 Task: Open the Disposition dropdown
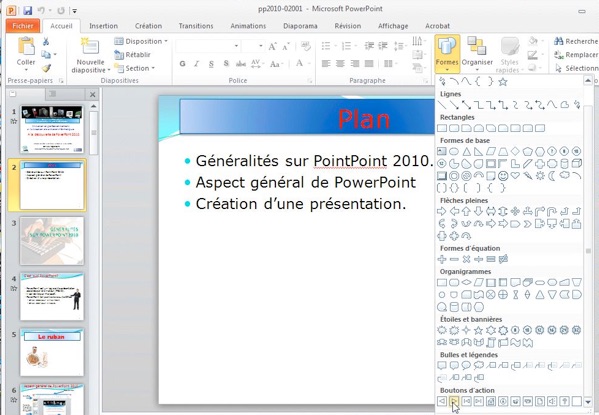pos(141,41)
